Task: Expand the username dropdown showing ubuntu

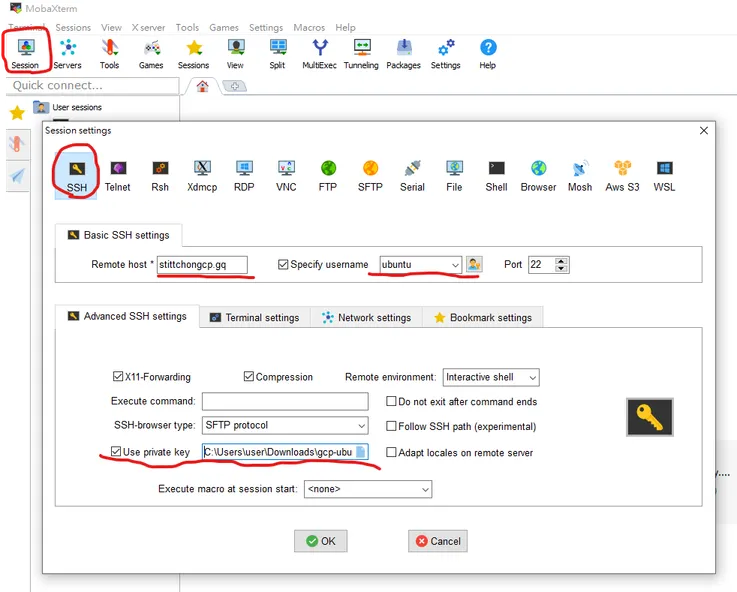Action: pyautogui.click(x=455, y=265)
